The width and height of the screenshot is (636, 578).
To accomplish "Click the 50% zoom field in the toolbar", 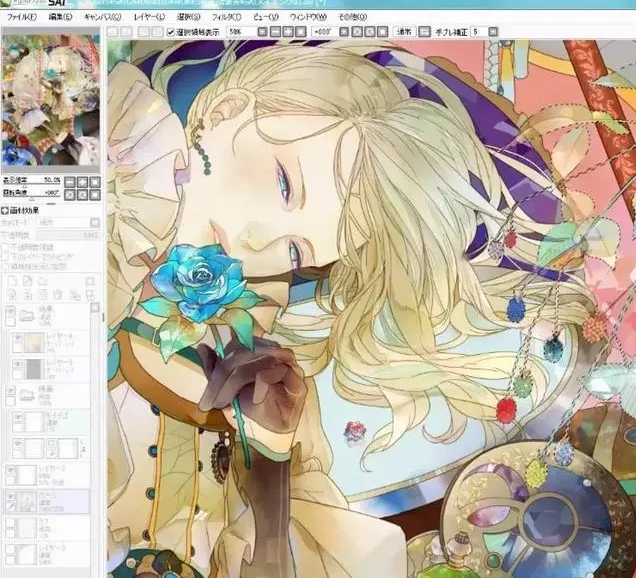I will click(x=242, y=32).
